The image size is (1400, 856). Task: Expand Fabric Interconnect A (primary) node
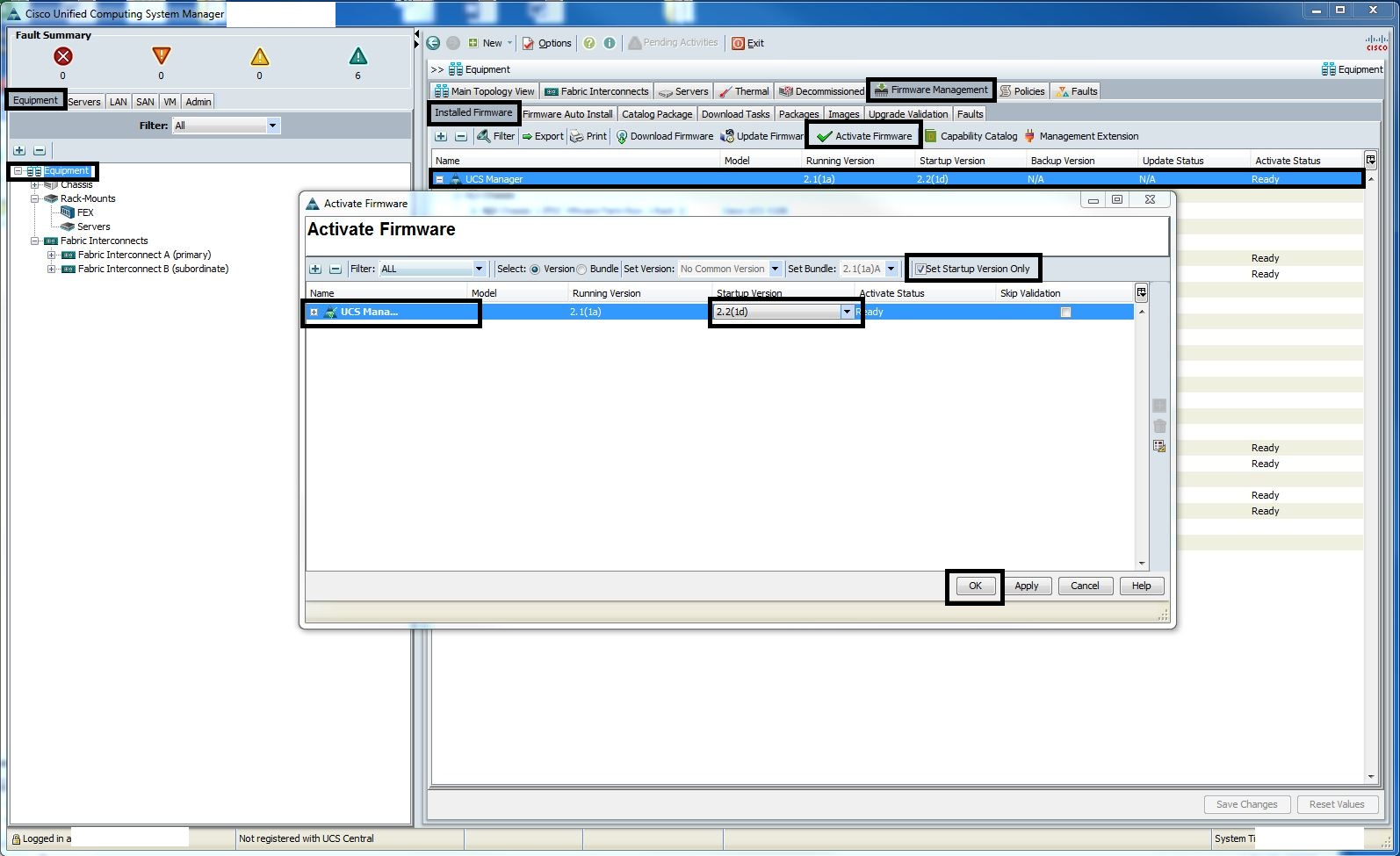(51, 255)
